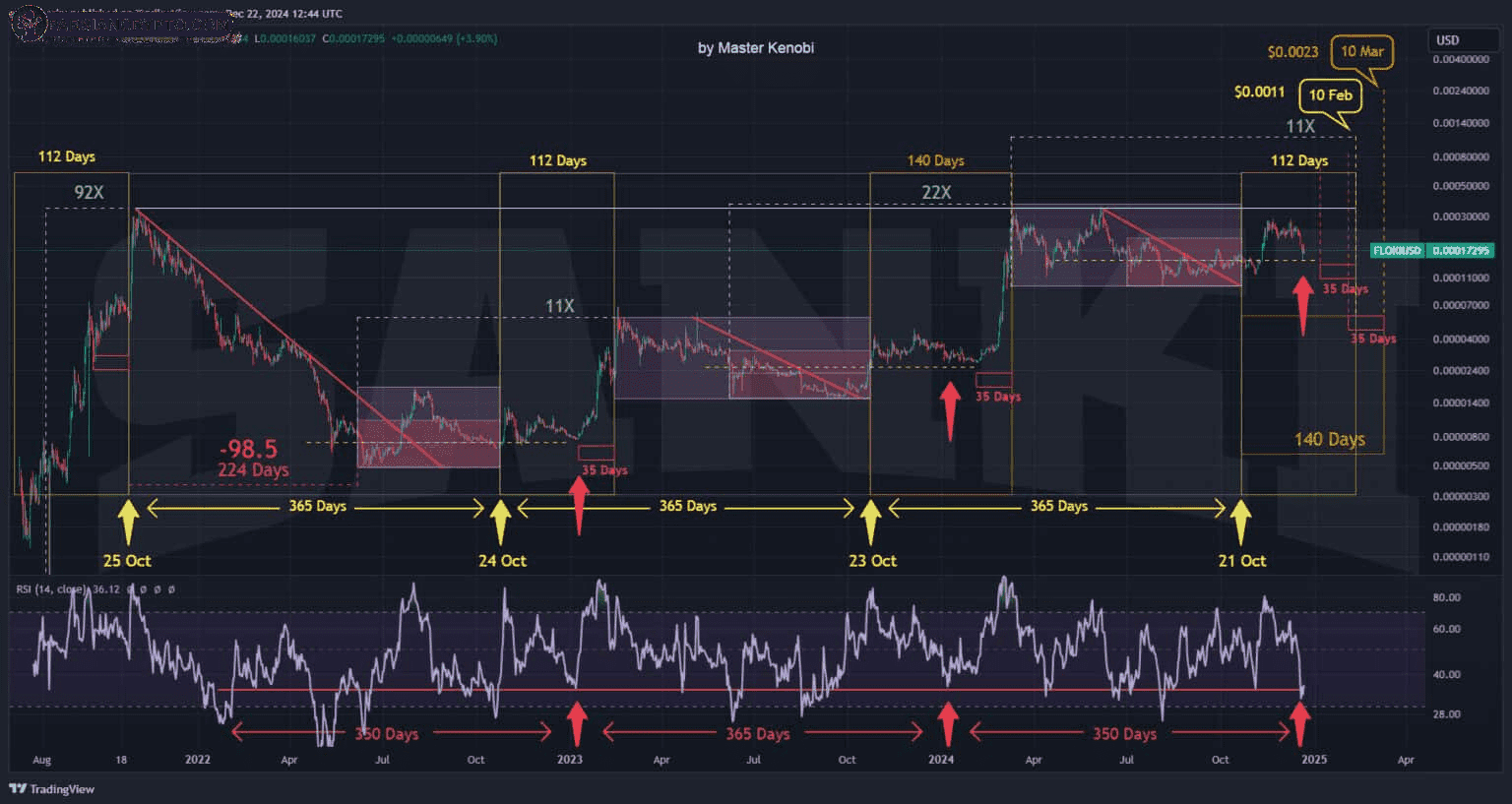The image size is (1512, 804).
Task: Click the 0.00240000 price axis label
Action: (x=1461, y=91)
